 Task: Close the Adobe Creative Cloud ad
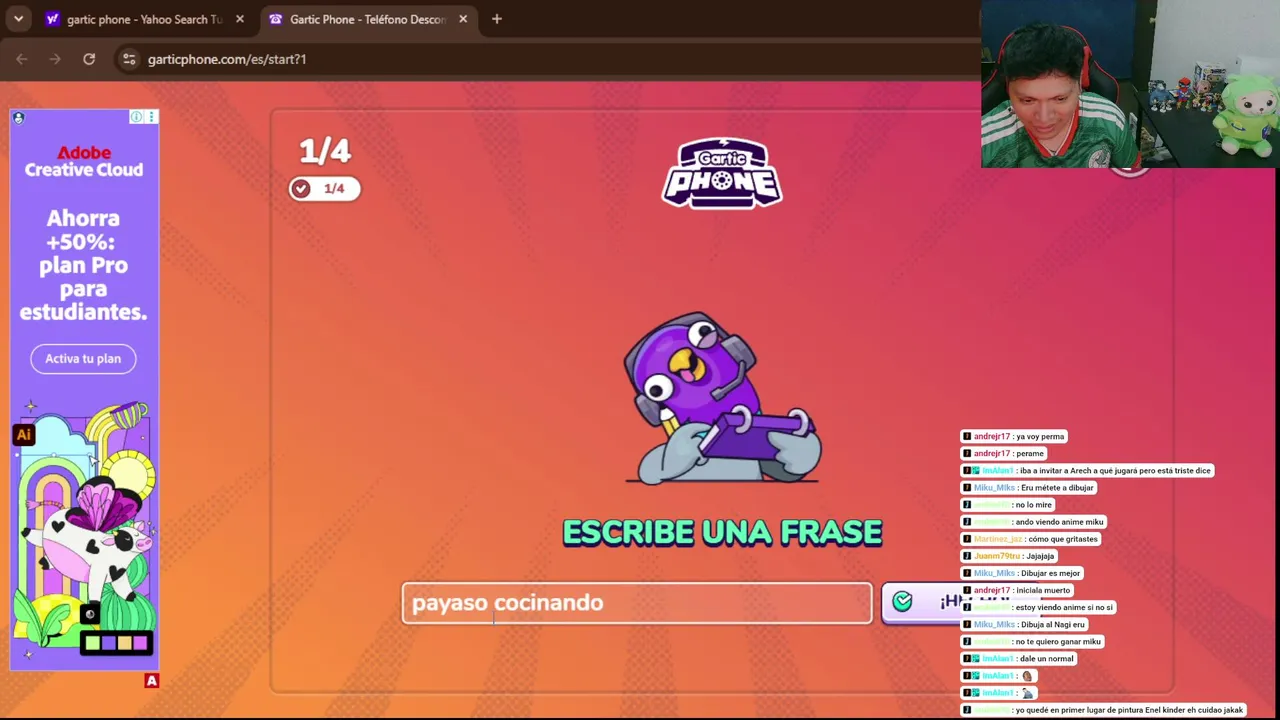[152, 117]
